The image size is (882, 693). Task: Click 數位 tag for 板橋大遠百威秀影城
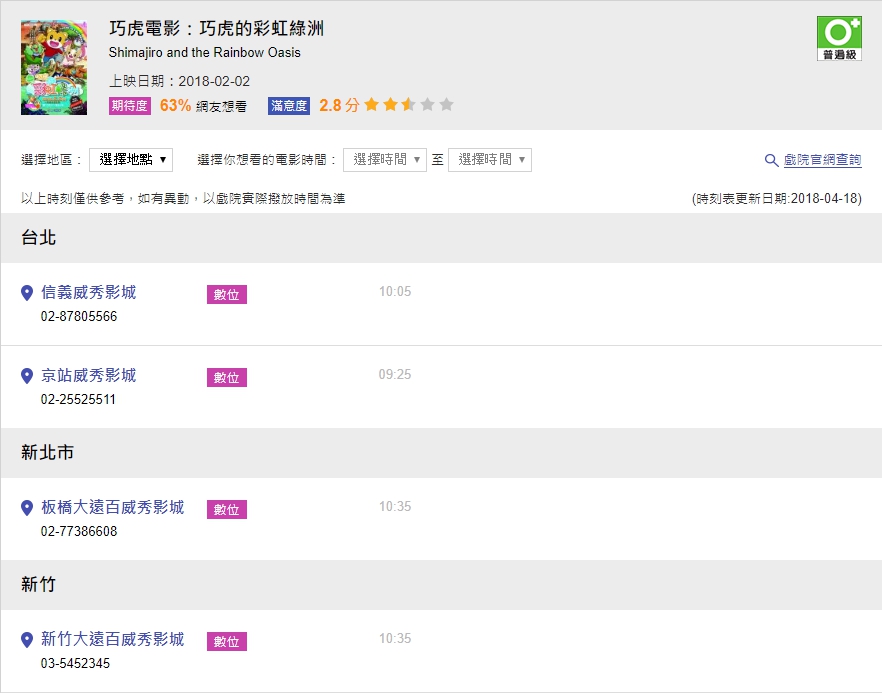(227, 509)
